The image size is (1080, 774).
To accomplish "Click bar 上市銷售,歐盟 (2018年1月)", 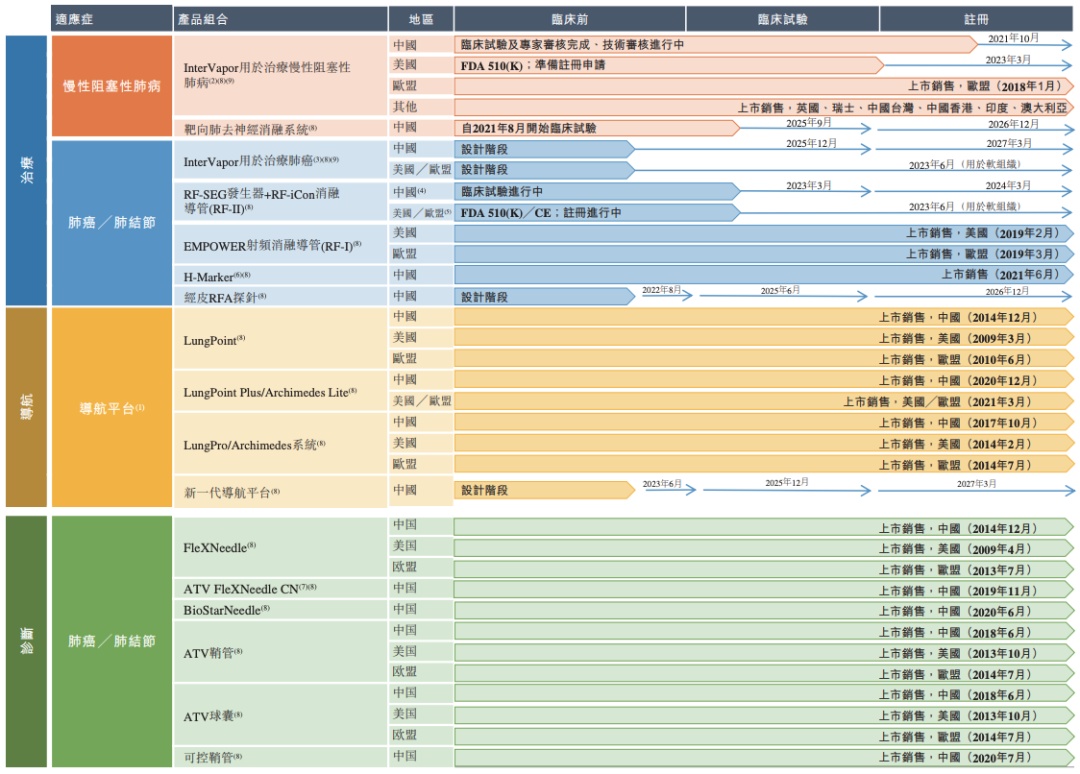I will click(x=764, y=86).
